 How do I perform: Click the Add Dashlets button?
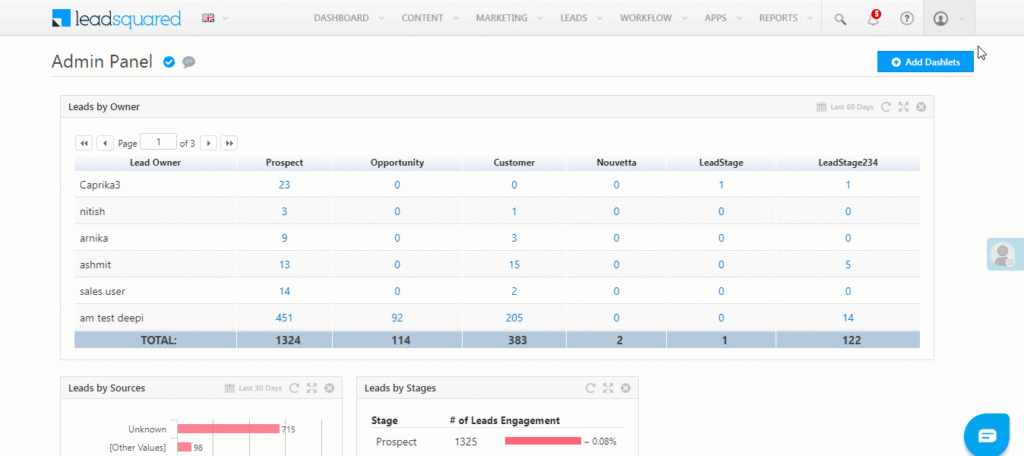925,62
